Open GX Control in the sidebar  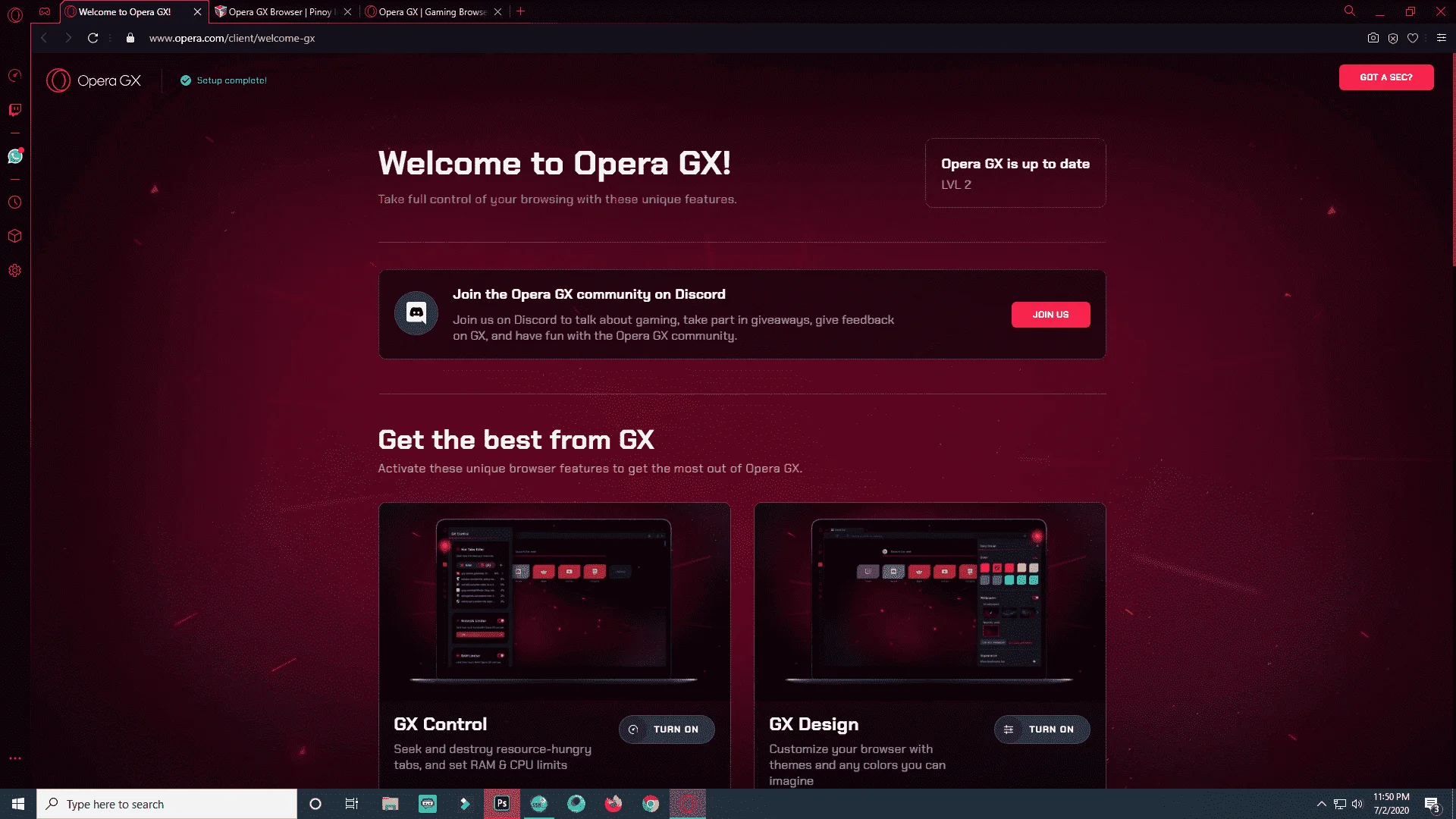[x=14, y=75]
